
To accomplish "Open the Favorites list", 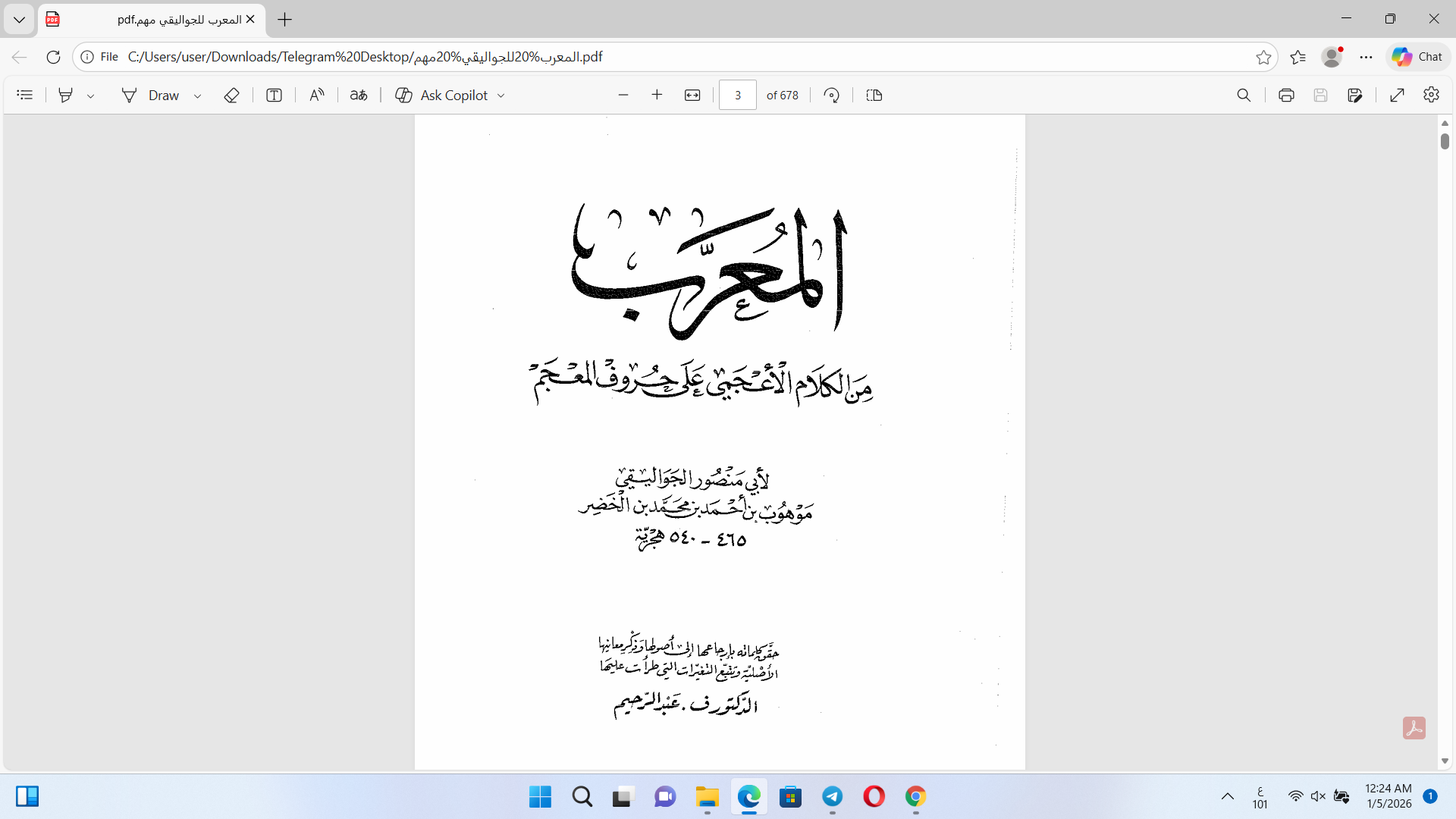I will pos(1298,57).
